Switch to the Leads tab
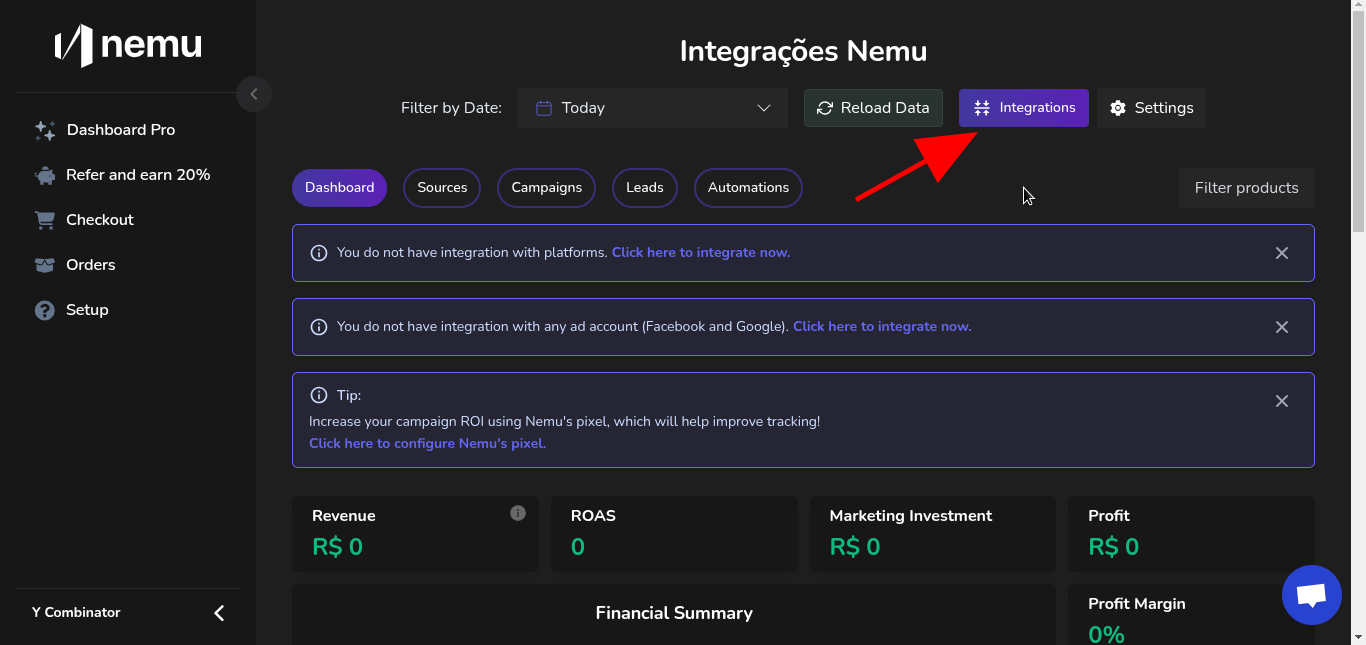This screenshot has width=1366, height=645. pyautogui.click(x=645, y=188)
